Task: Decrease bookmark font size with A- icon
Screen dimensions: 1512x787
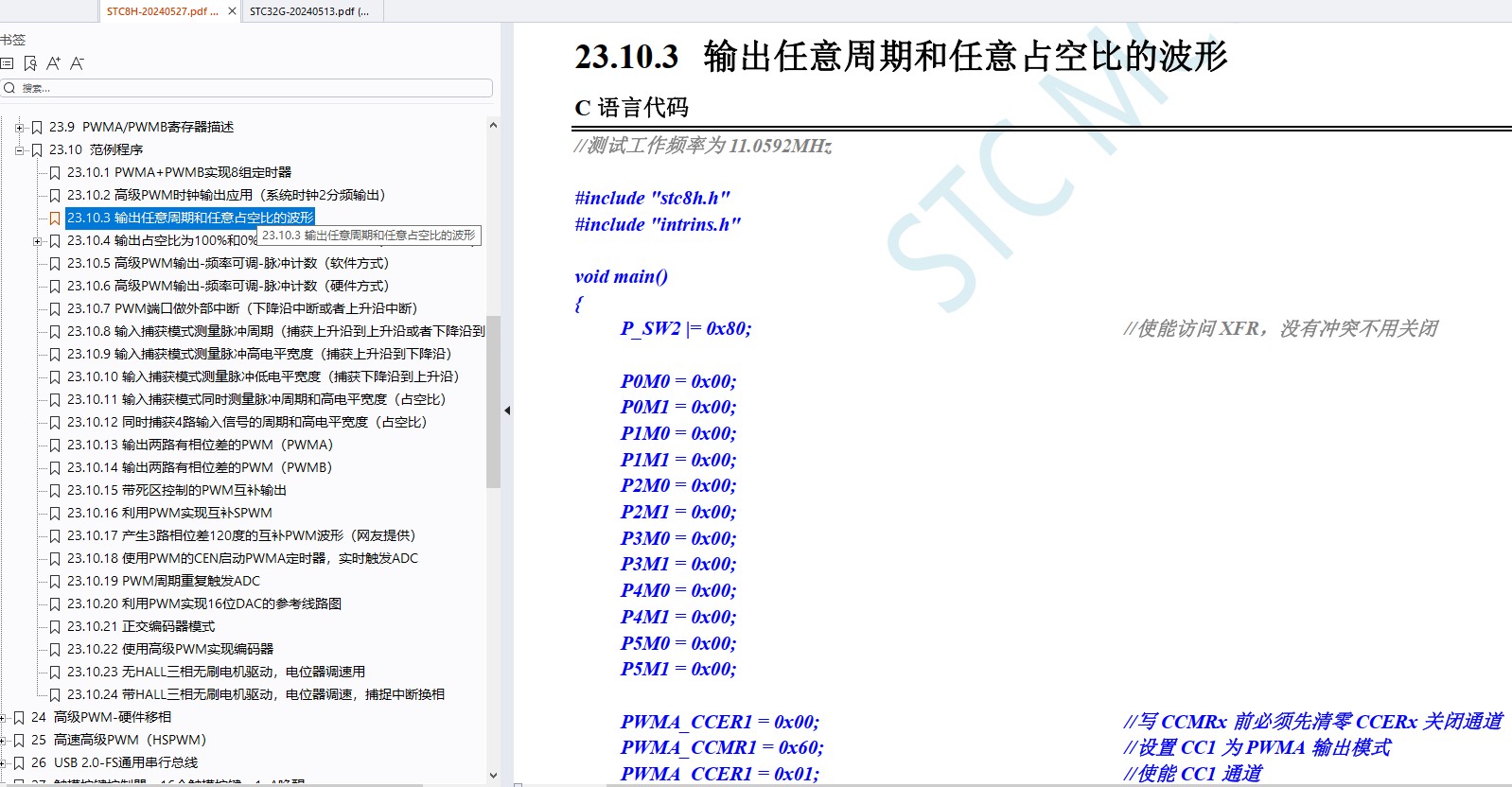Action: tap(78, 63)
